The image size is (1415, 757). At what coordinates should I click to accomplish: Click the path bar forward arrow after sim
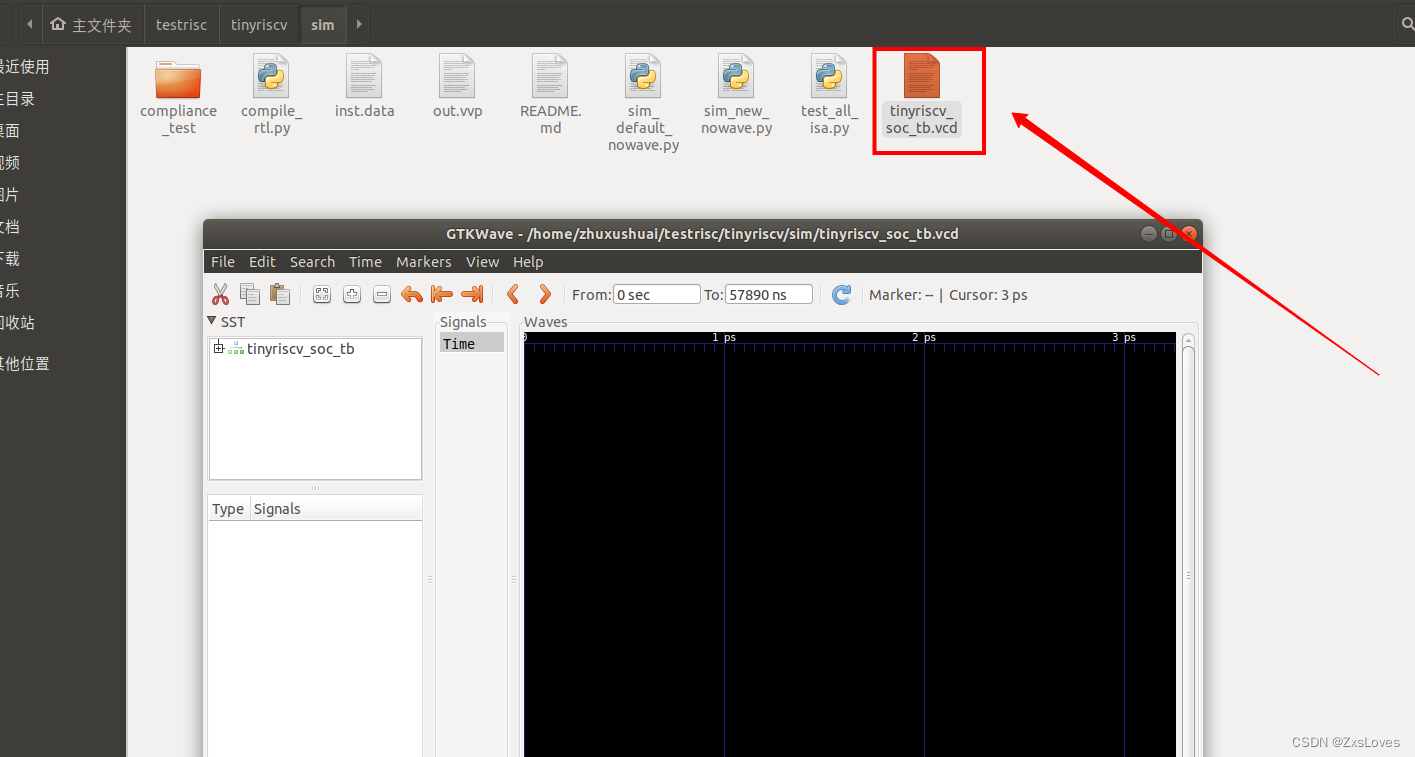pos(358,24)
